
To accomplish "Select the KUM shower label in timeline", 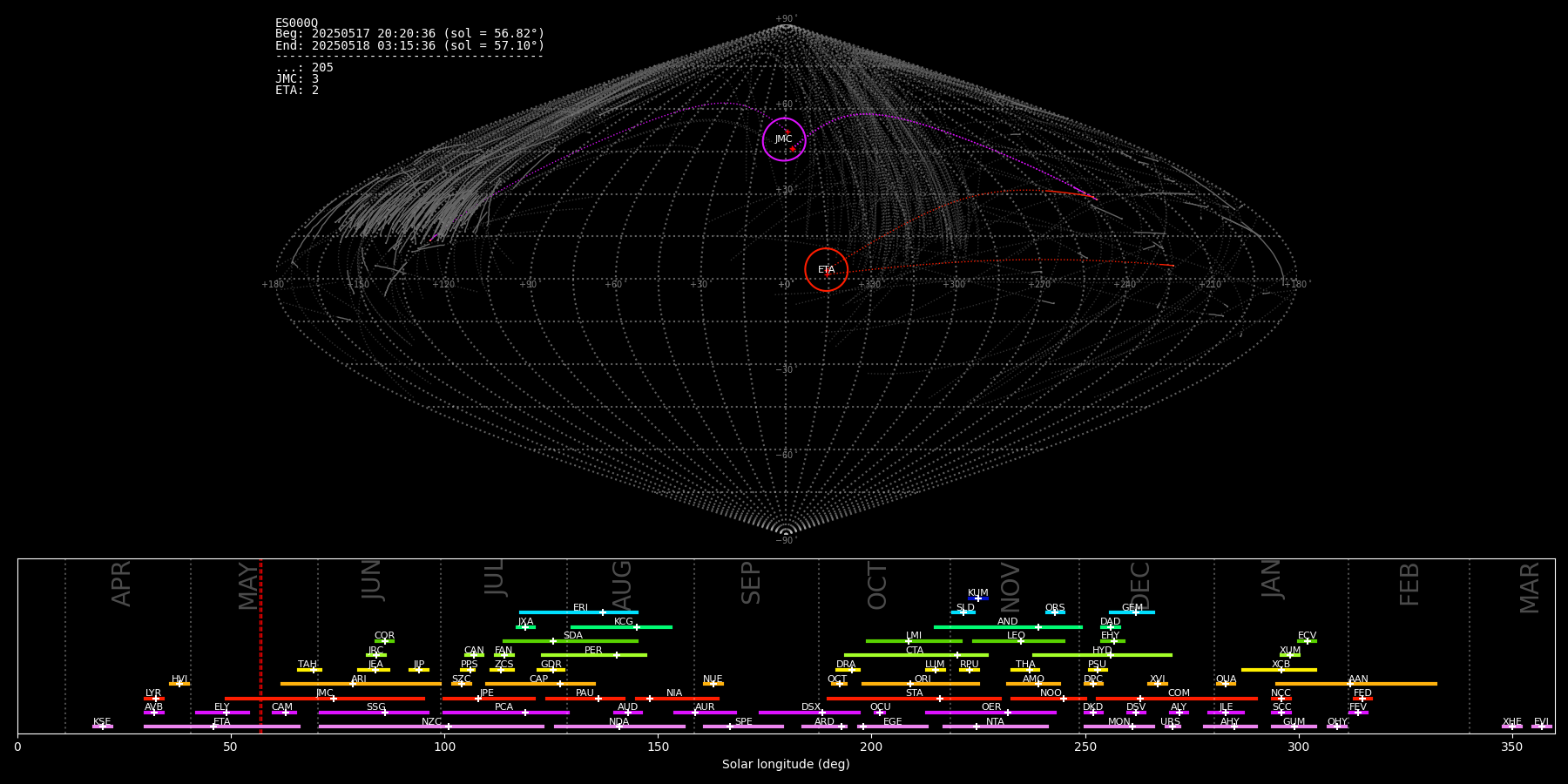I will [x=978, y=593].
